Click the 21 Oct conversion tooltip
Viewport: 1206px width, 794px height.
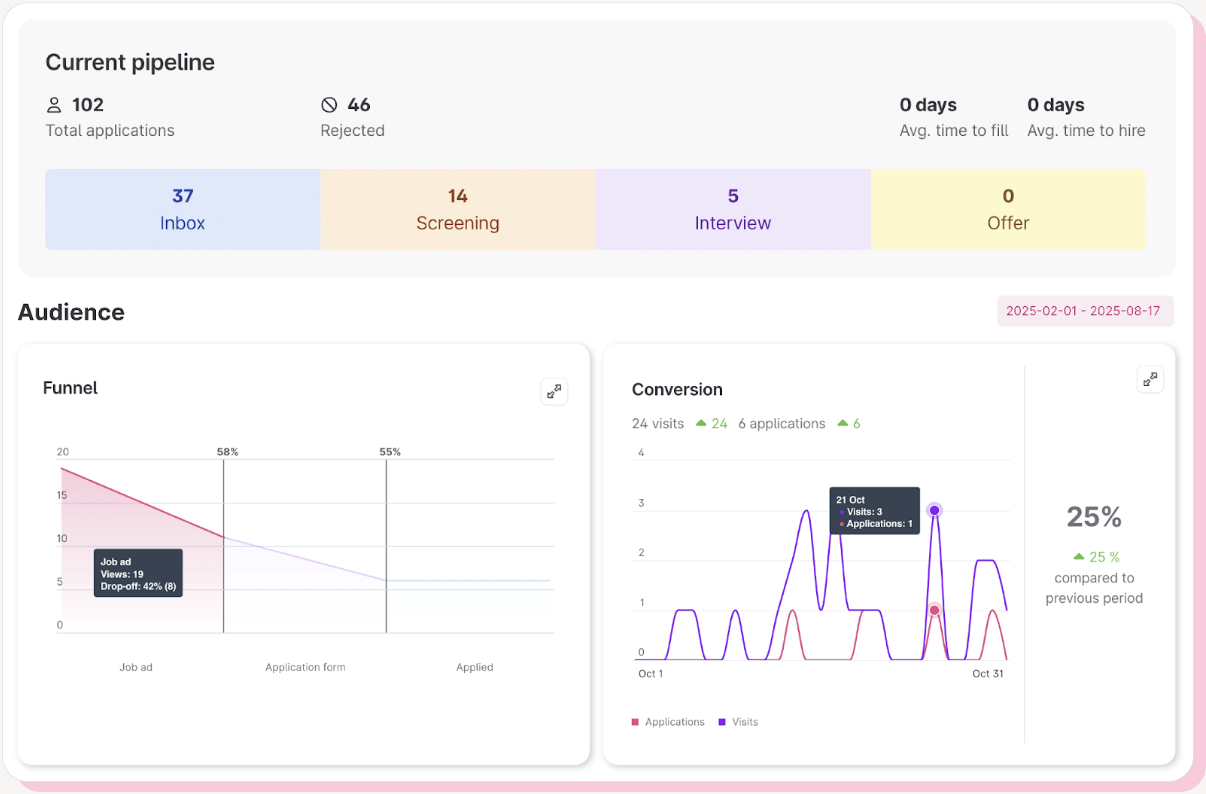pos(875,511)
